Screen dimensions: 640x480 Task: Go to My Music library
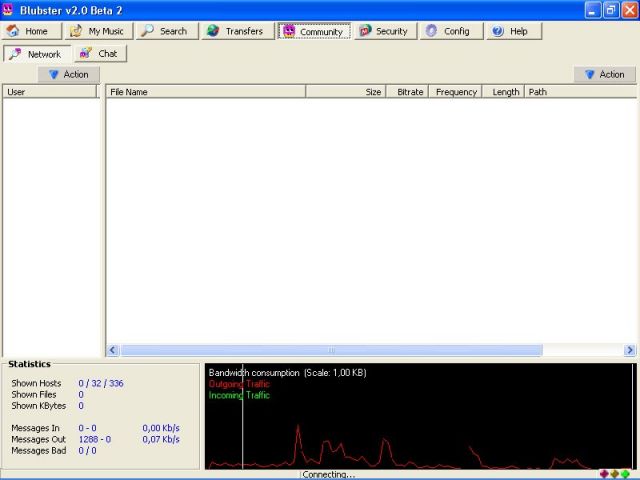pos(96,31)
